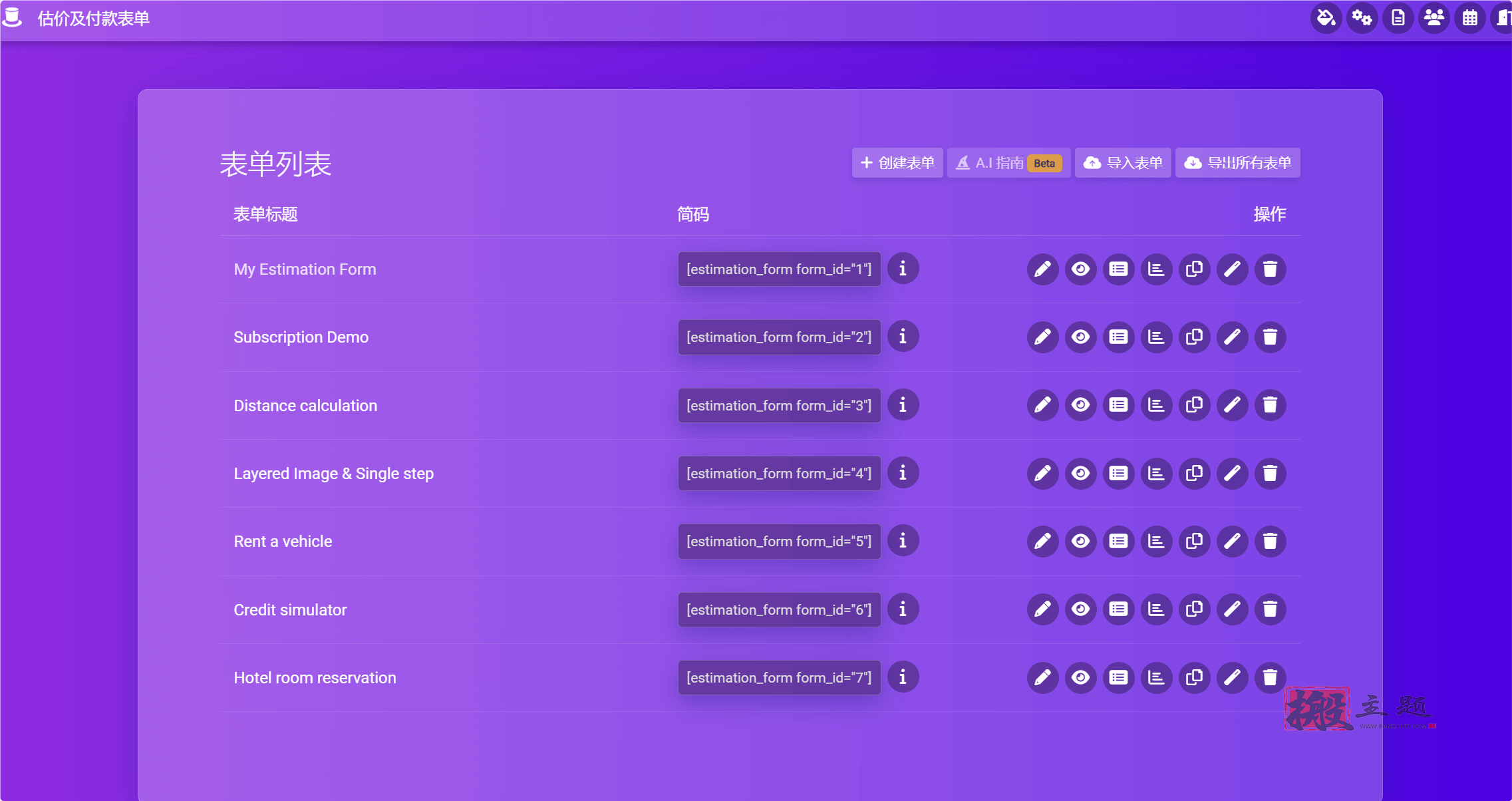Show shortcode info for Rent a vehicle
The image size is (1512, 801).
(903, 541)
